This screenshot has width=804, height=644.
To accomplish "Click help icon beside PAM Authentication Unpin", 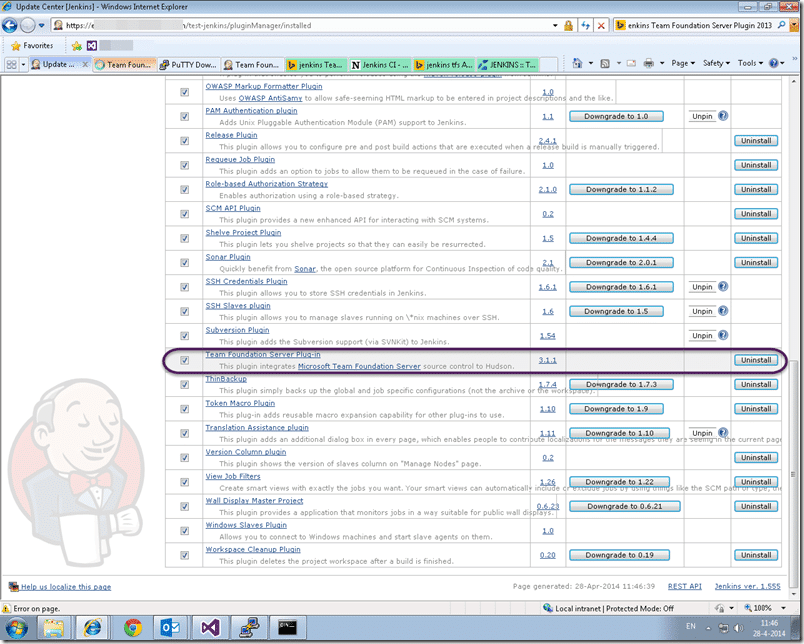I will 723,116.
